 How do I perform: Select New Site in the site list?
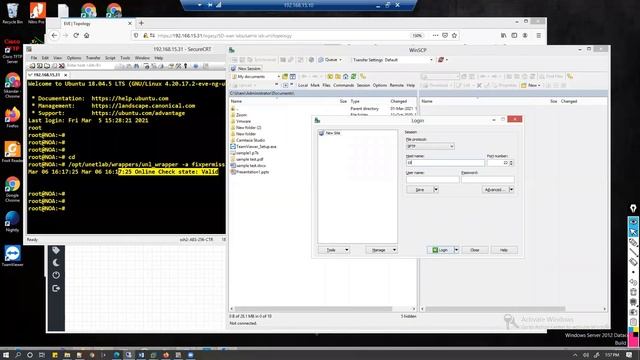pos(329,133)
